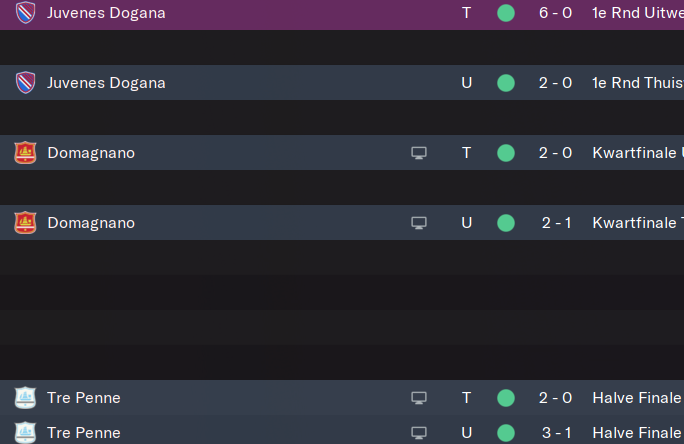Open Tre Penne team link in away (U) row

pos(84,433)
